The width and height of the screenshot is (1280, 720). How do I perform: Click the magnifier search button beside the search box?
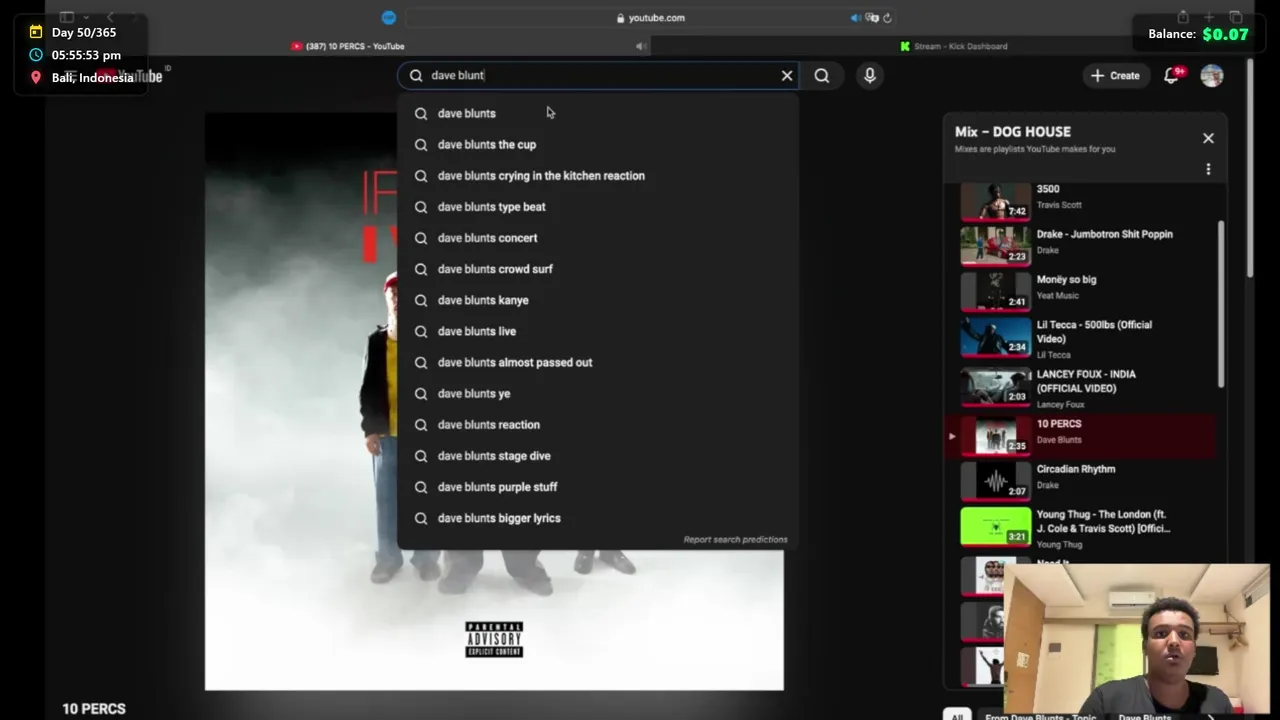(822, 75)
